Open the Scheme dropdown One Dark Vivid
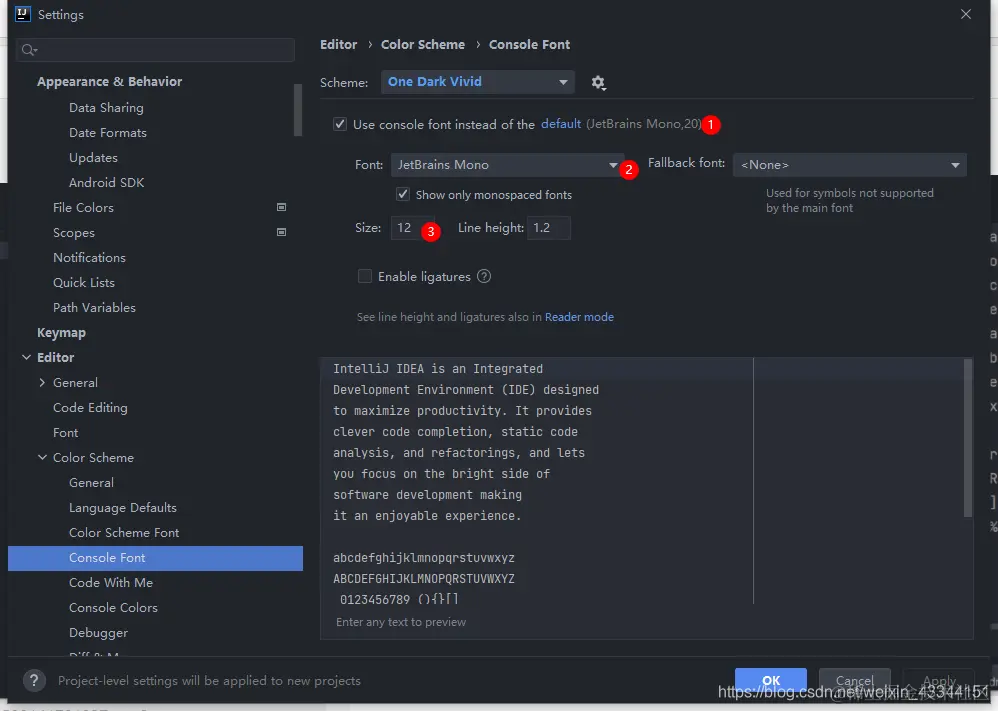998x711 pixels. coord(477,82)
